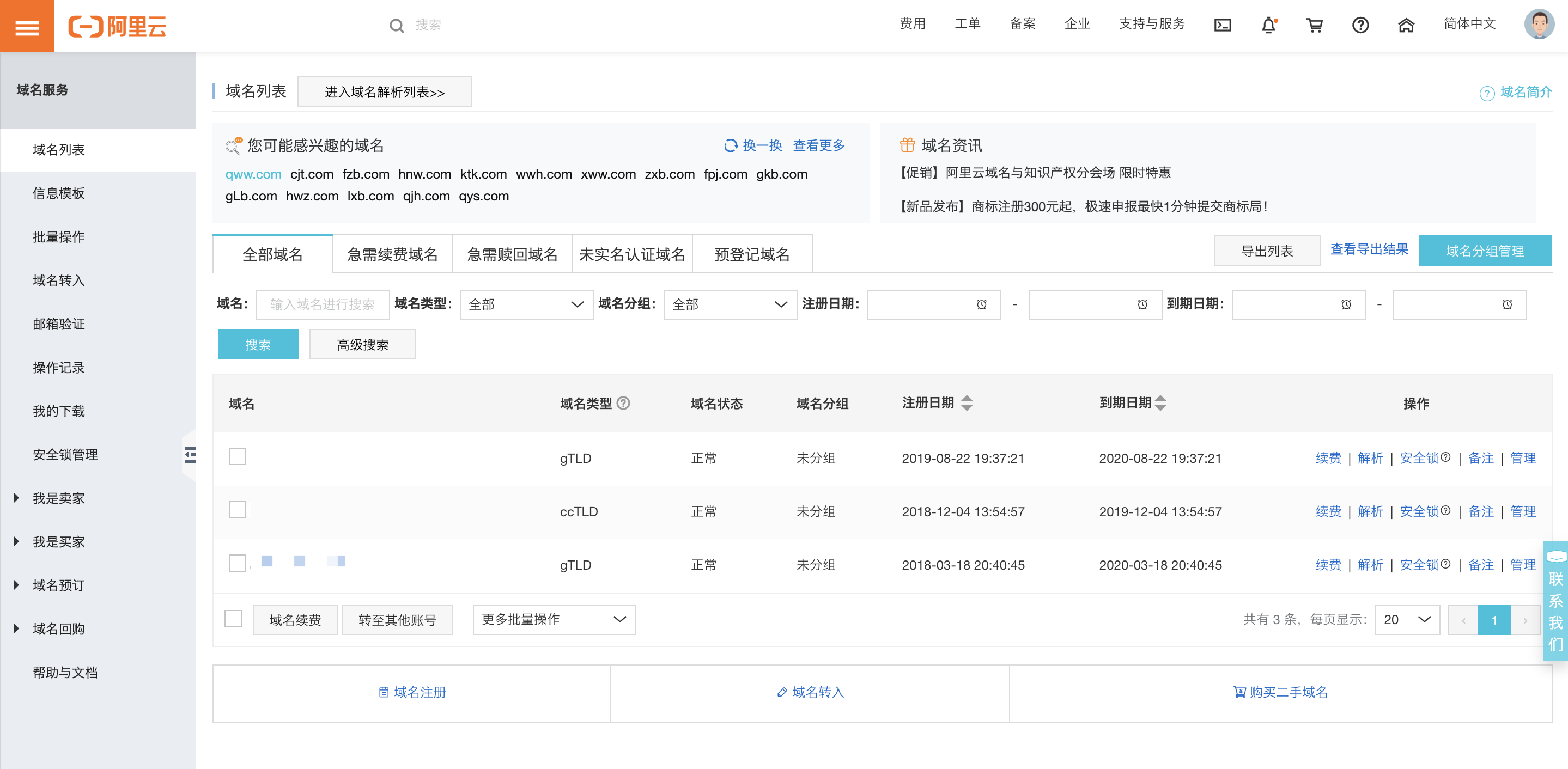Select the bottom select-all checkbox
The height and width of the screenshot is (769, 1568).
tap(233, 619)
